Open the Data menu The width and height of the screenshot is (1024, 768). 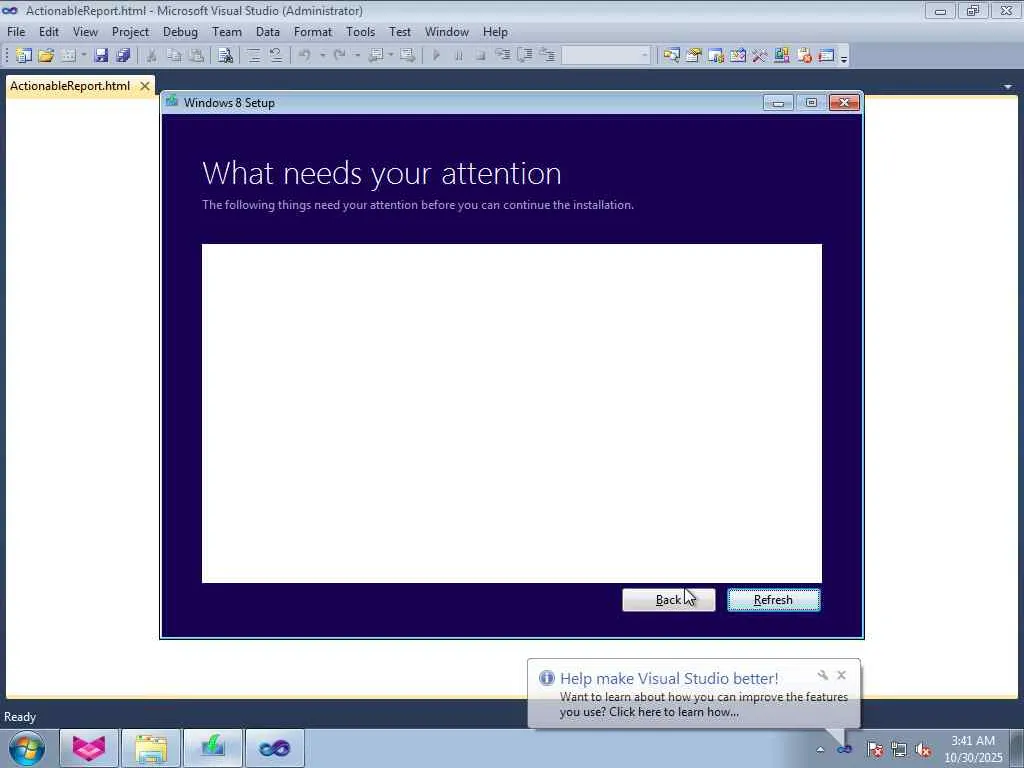(268, 31)
